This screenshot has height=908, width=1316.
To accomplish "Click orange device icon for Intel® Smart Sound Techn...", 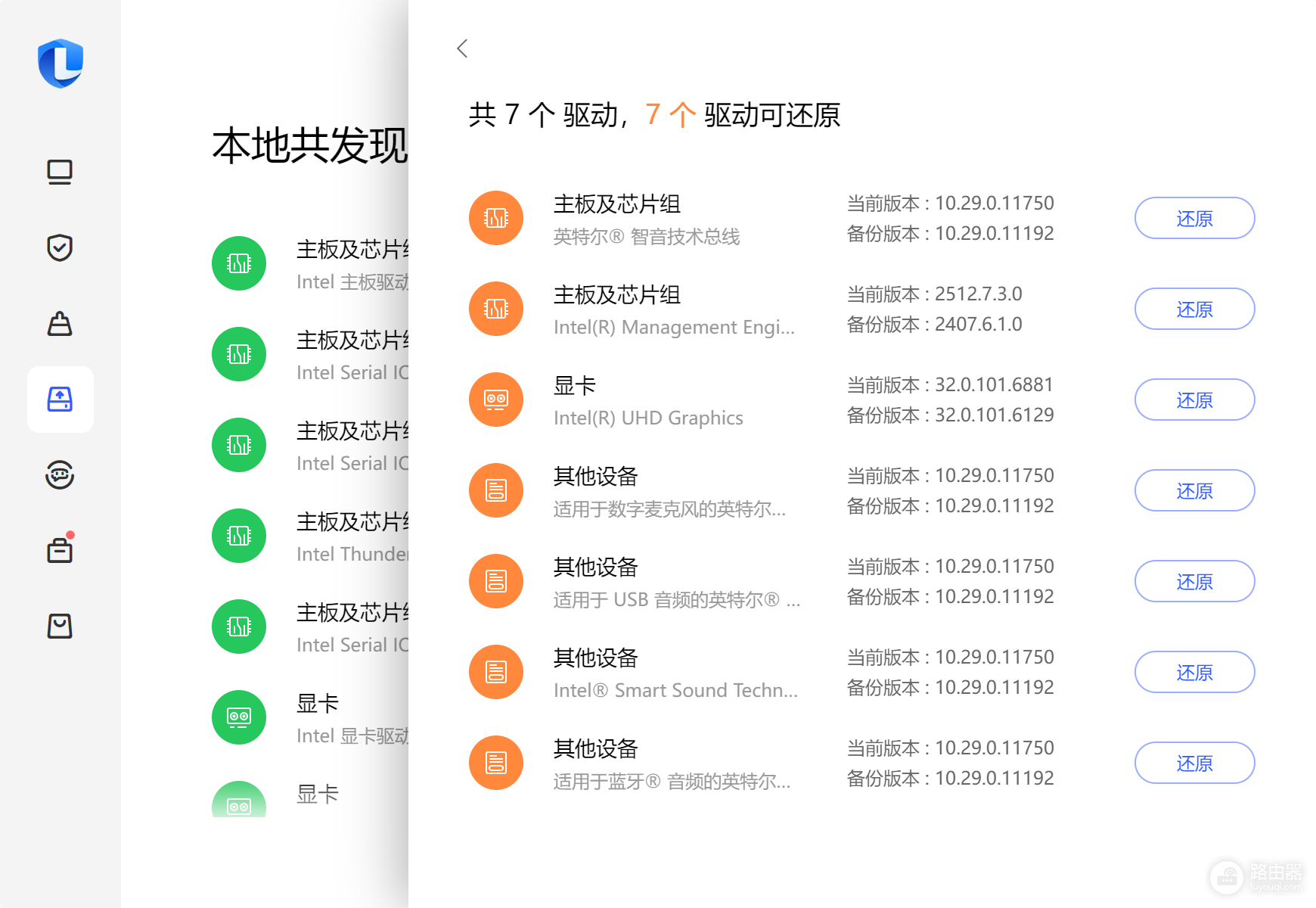I will (x=496, y=672).
